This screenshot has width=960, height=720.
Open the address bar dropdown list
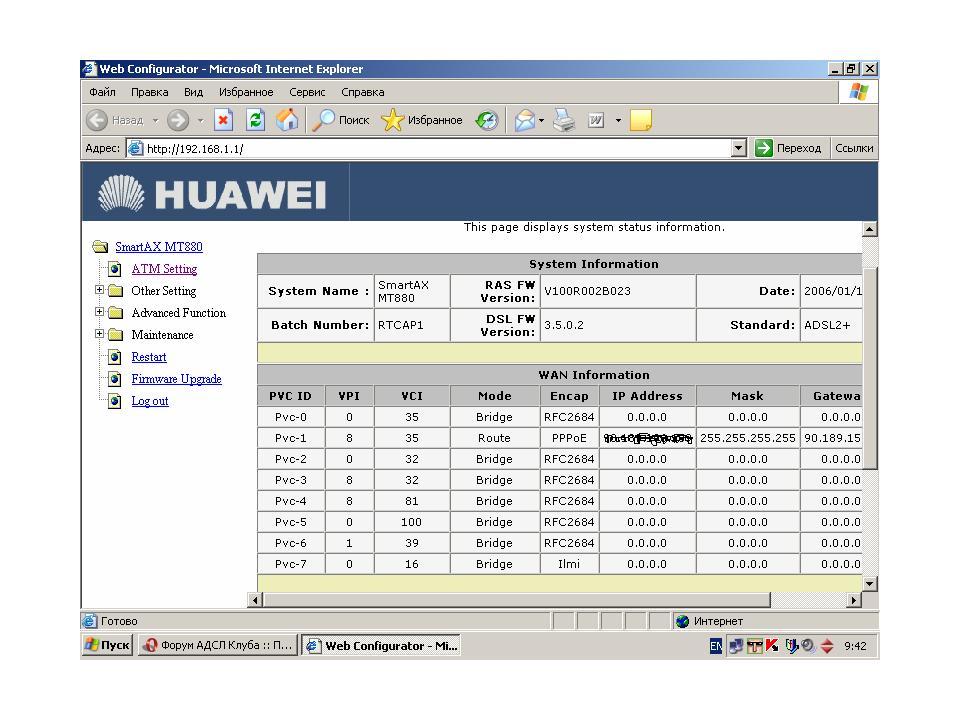point(739,148)
